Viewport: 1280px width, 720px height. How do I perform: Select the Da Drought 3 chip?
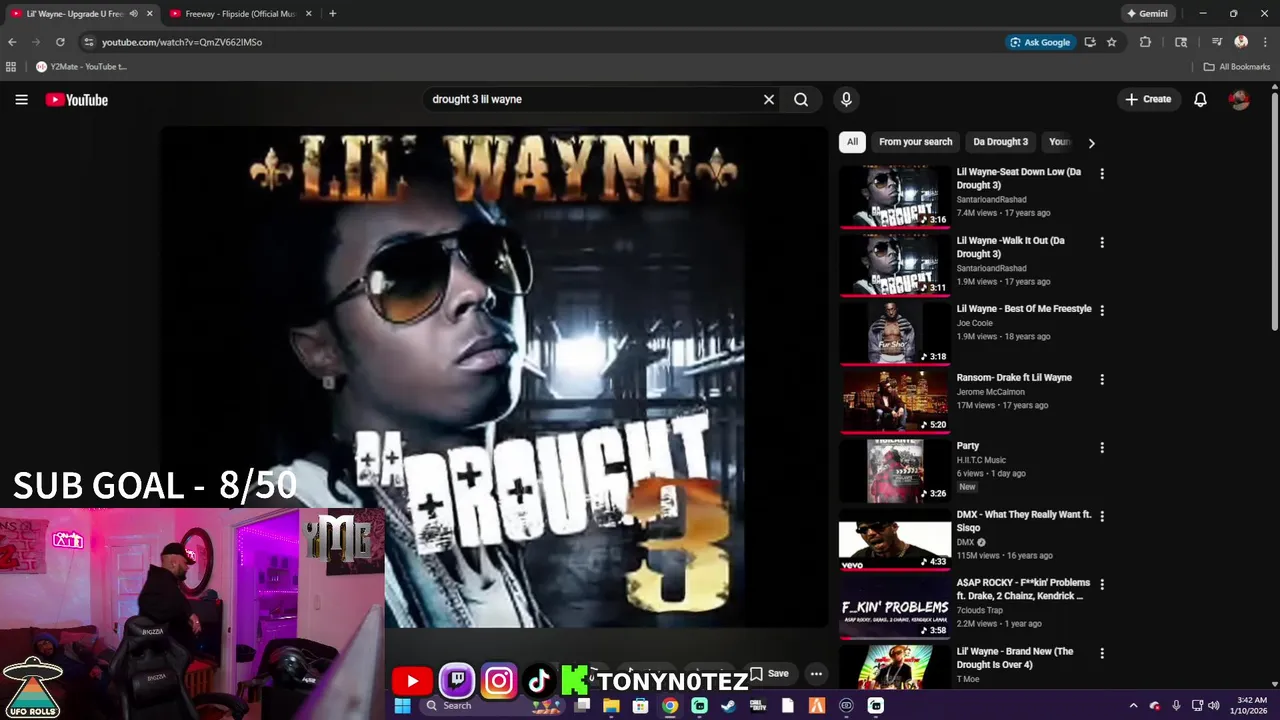tap(1000, 142)
